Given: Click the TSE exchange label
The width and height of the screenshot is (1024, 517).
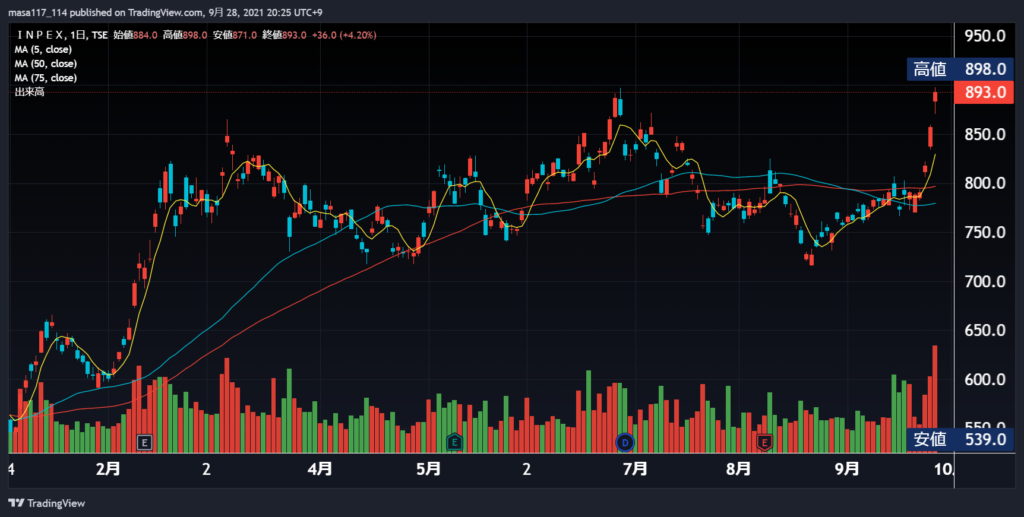Looking at the screenshot, I should [x=100, y=35].
